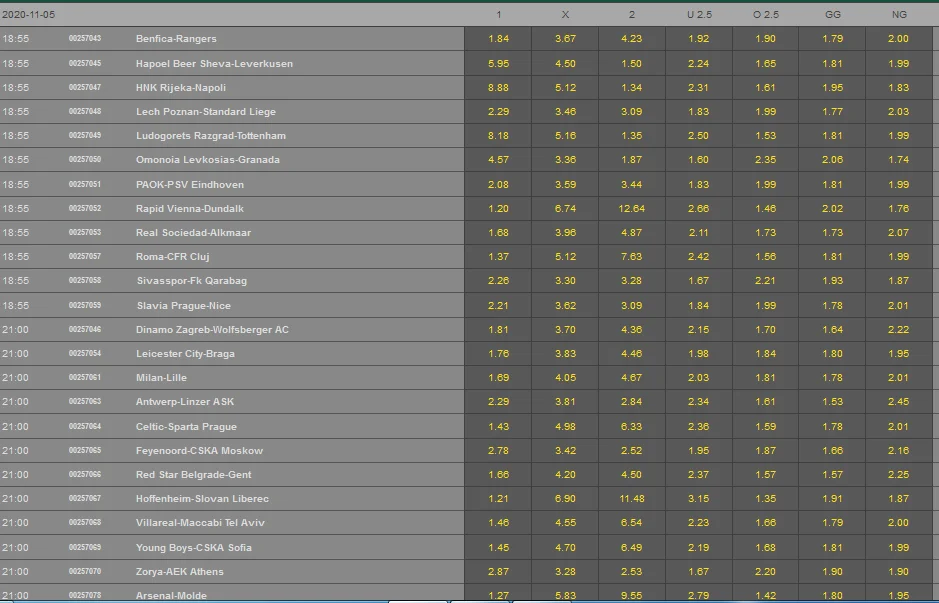
Task: Pick draw odds for Sivasspor-Fk Qarabag
Action: point(565,281)
